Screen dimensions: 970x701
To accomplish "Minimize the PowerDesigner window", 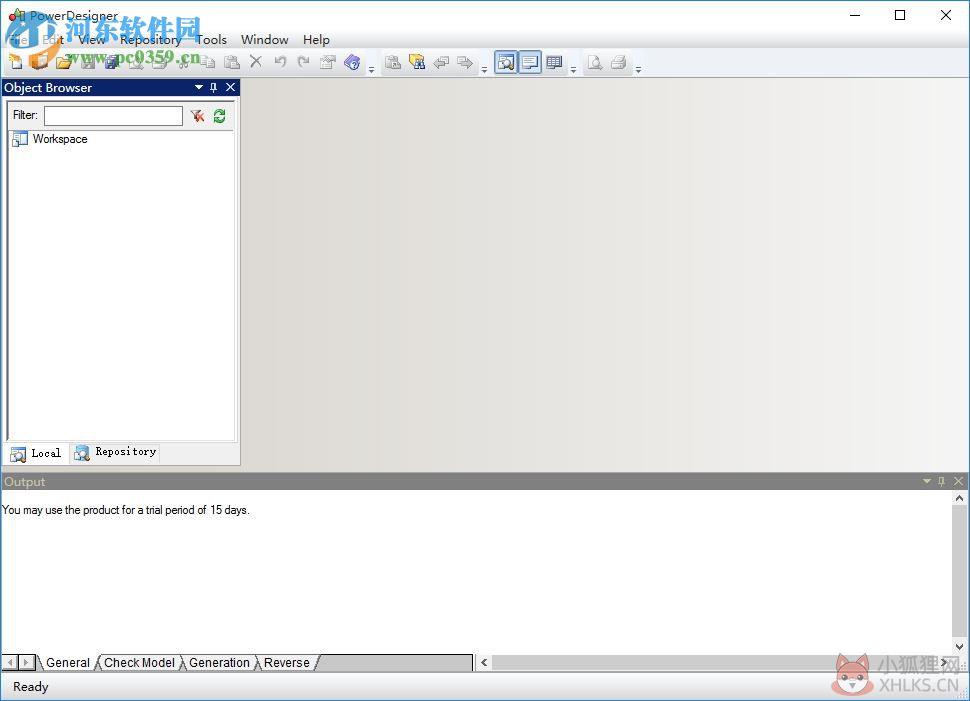I will pos(855,15).
